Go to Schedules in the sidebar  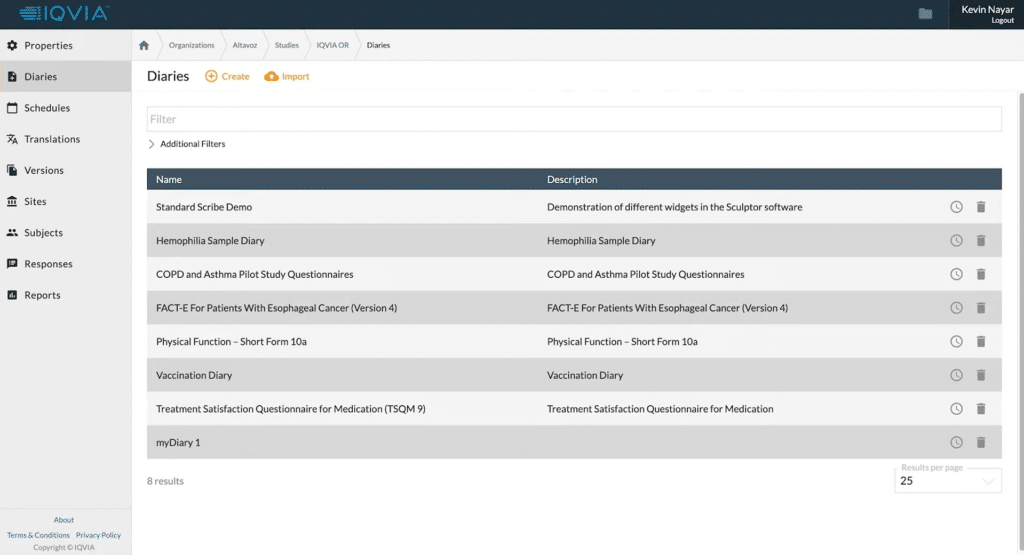[x=65, y=108]
